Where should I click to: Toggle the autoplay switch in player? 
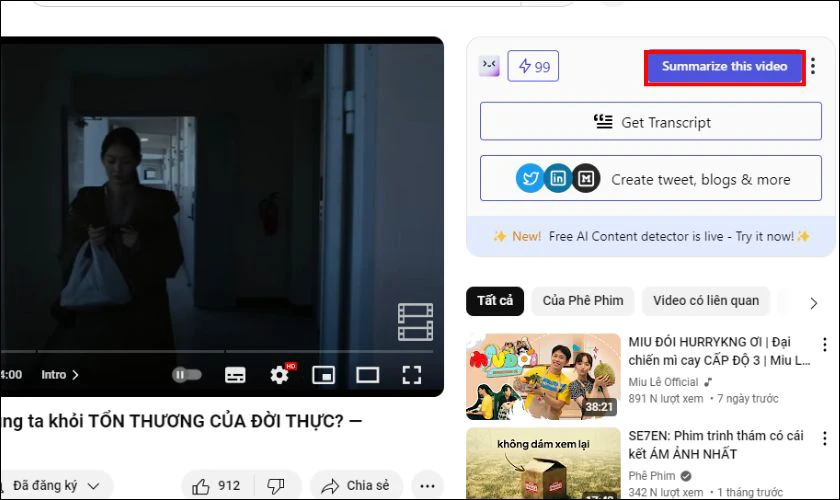tap(186, 375)
